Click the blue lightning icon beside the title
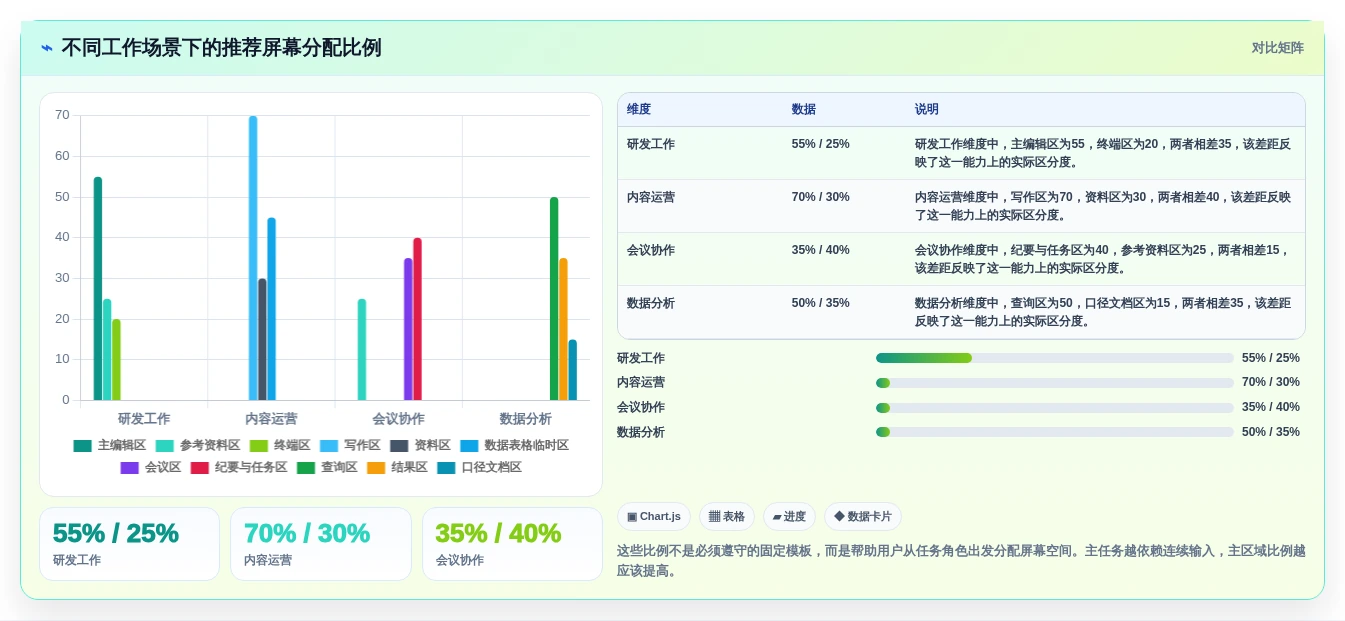This screenshot has width=1345, height=621. coord(47,48)
